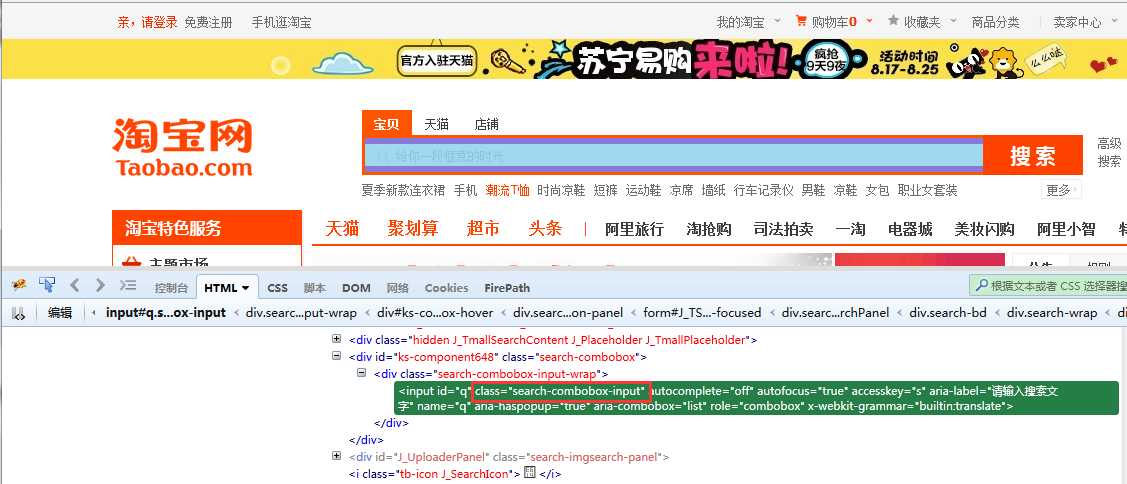The height and width of the screenshot is (484, 1127).
Task: Click the search magnifier icon in Firebug search box
Action: tap(981, 286)
